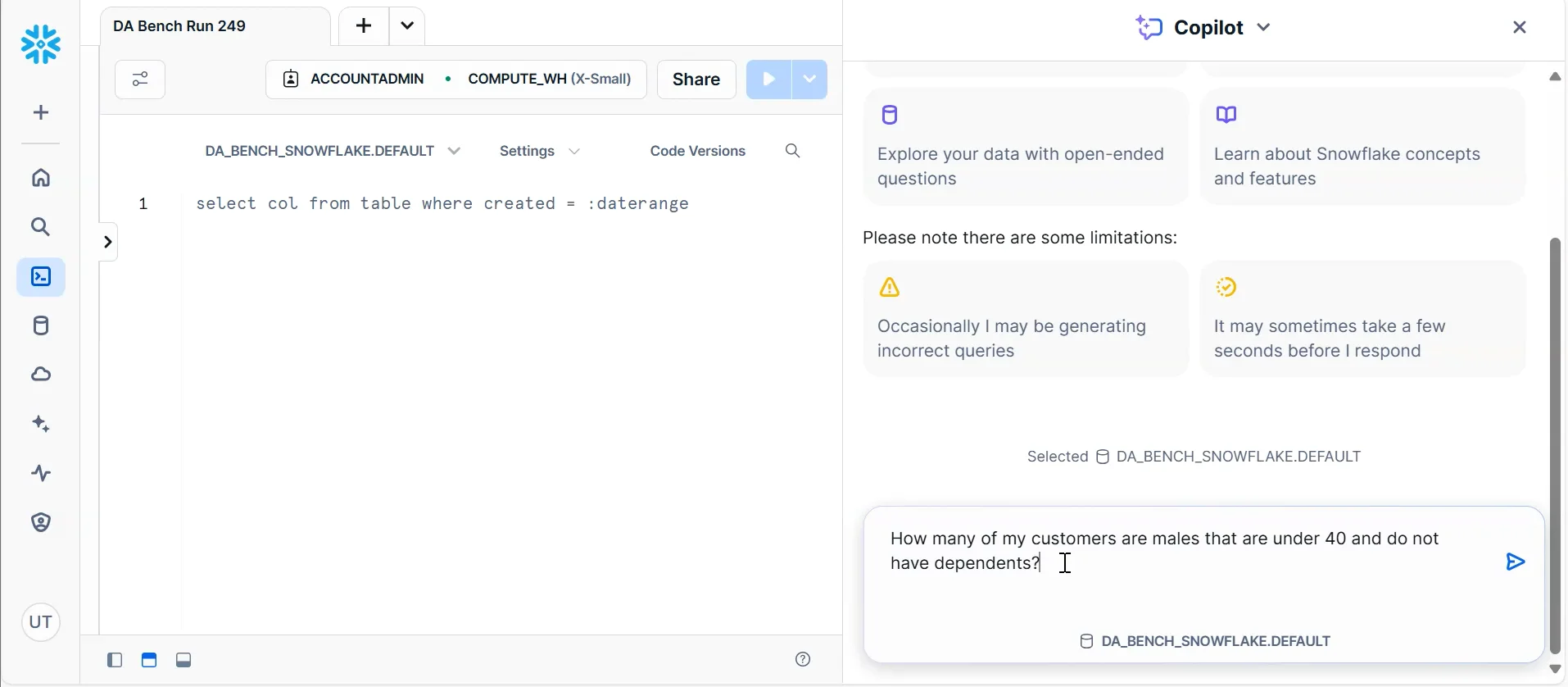Select 'Learn about Snowflake concepts' card
The image size is (1568, 687).
coord(1362,147)
